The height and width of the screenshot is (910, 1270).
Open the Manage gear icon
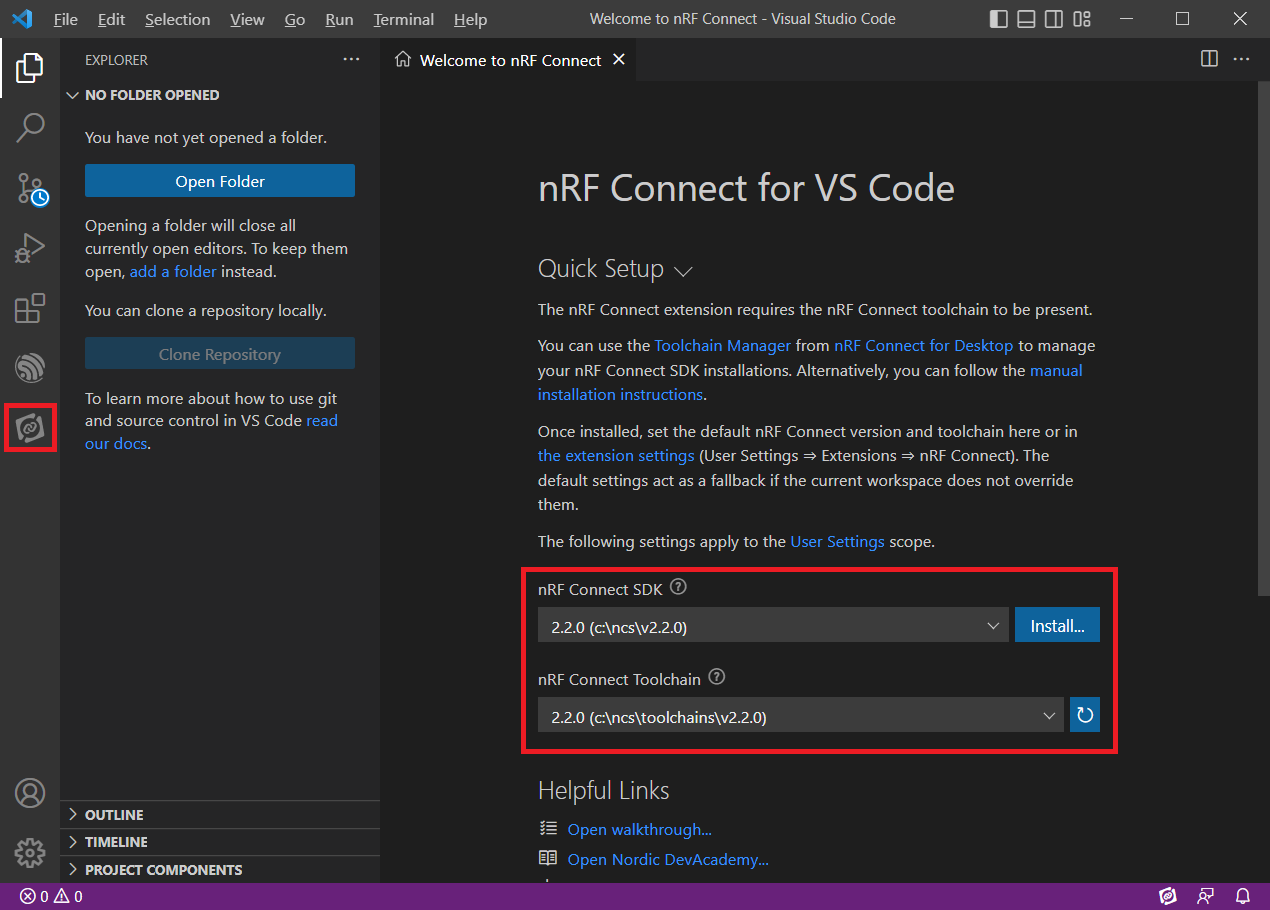30,852
